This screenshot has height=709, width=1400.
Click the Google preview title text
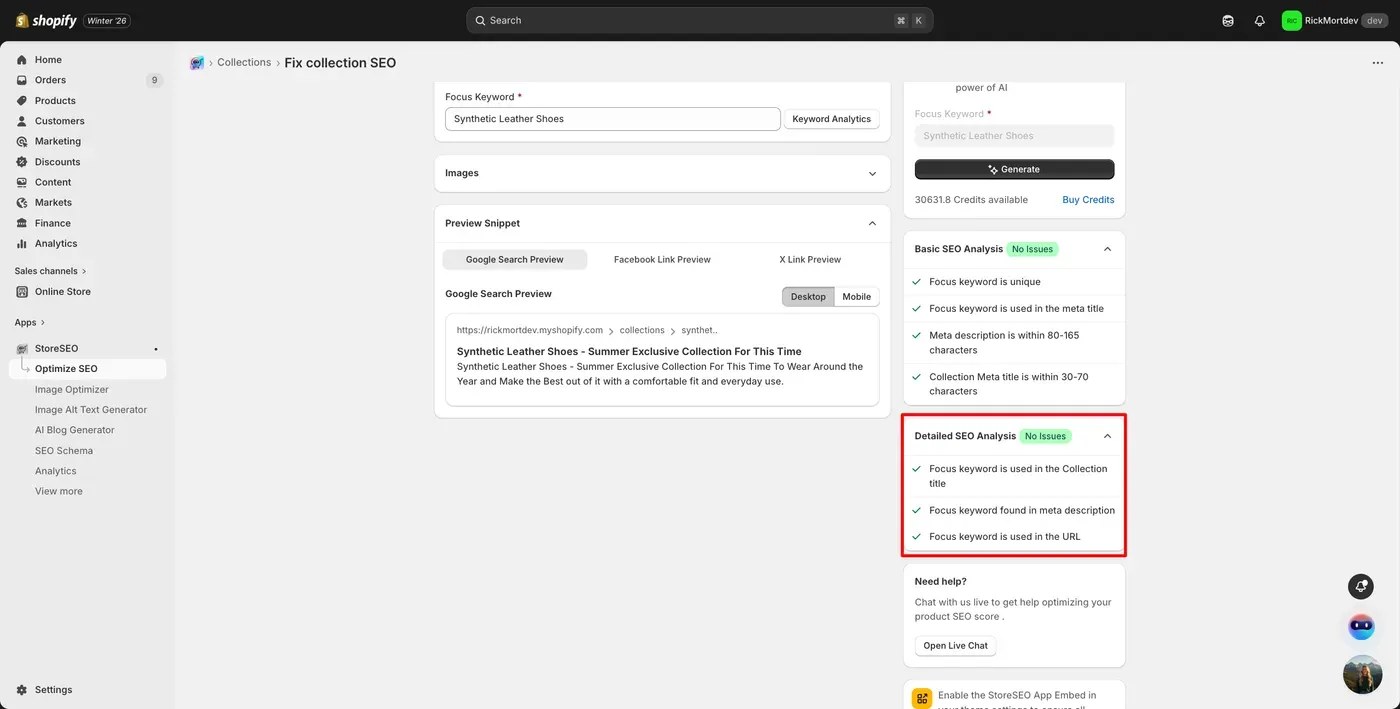[629, 352]
